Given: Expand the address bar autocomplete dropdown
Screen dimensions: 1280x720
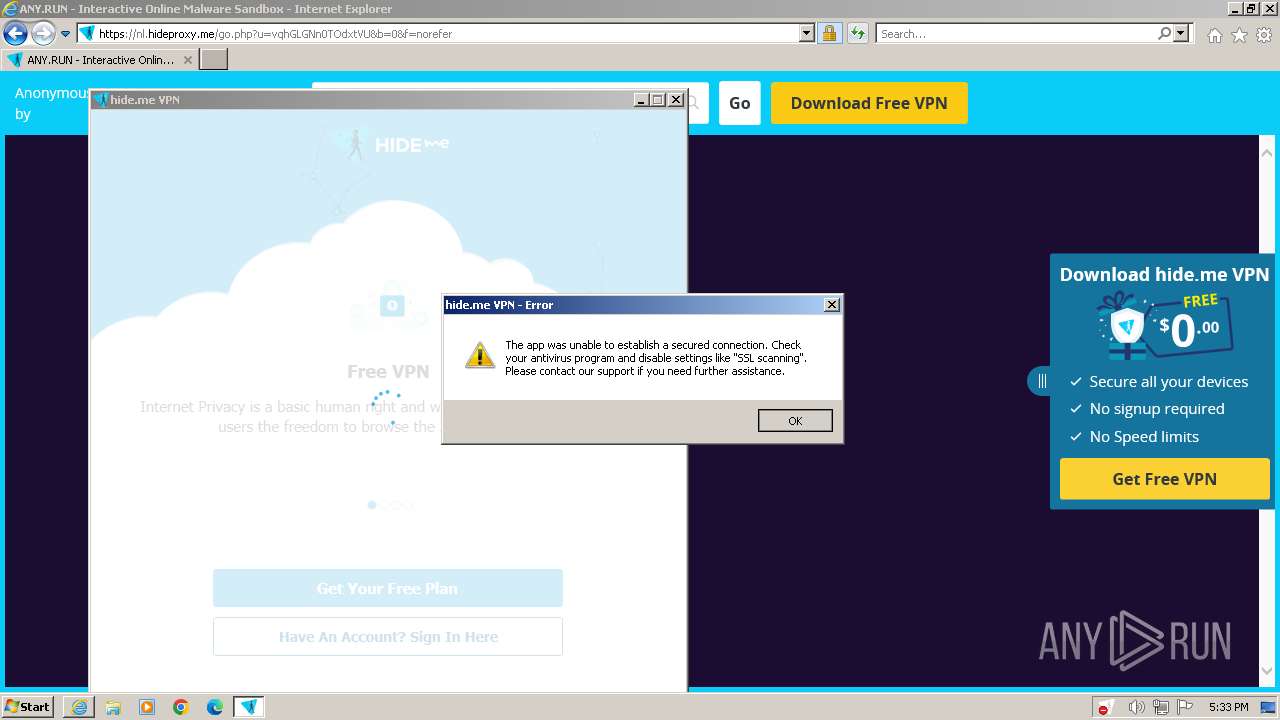Looking at the screenshot, I should pyautogui.click(x=807, y=33).
